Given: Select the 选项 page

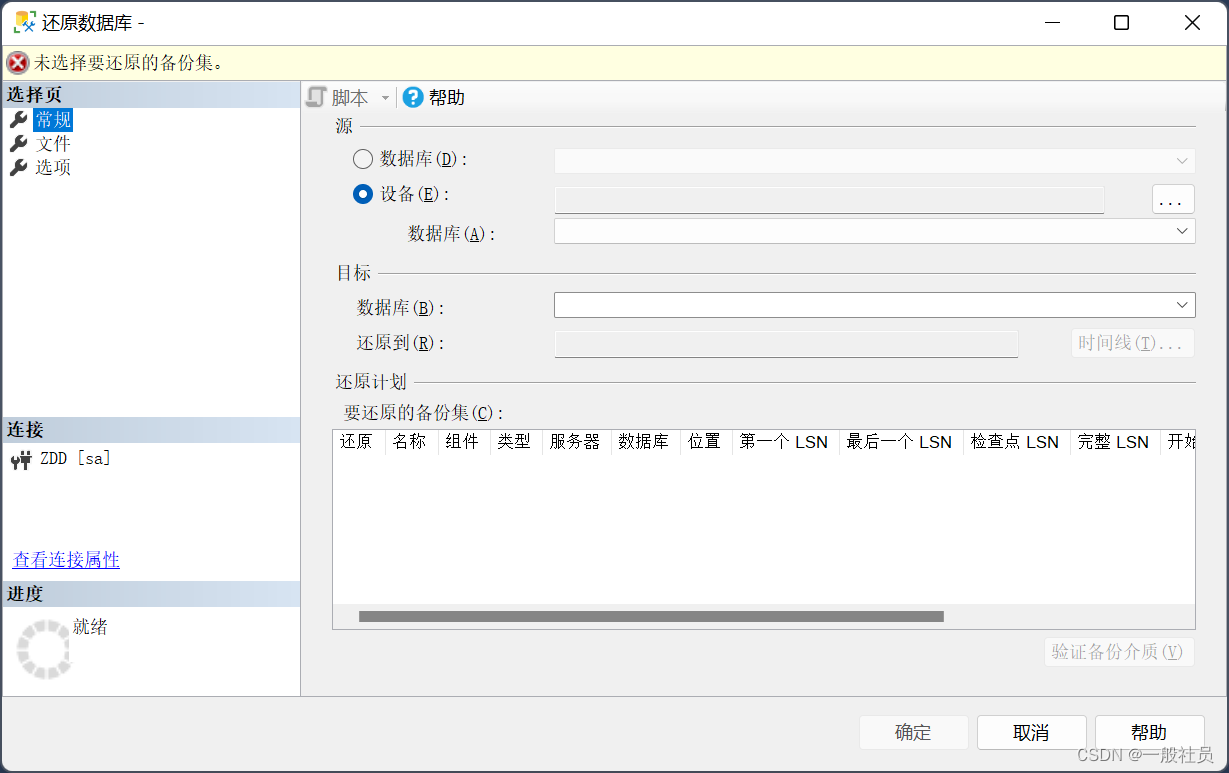Looking at the screenshot, I should (x=53, y=167).
